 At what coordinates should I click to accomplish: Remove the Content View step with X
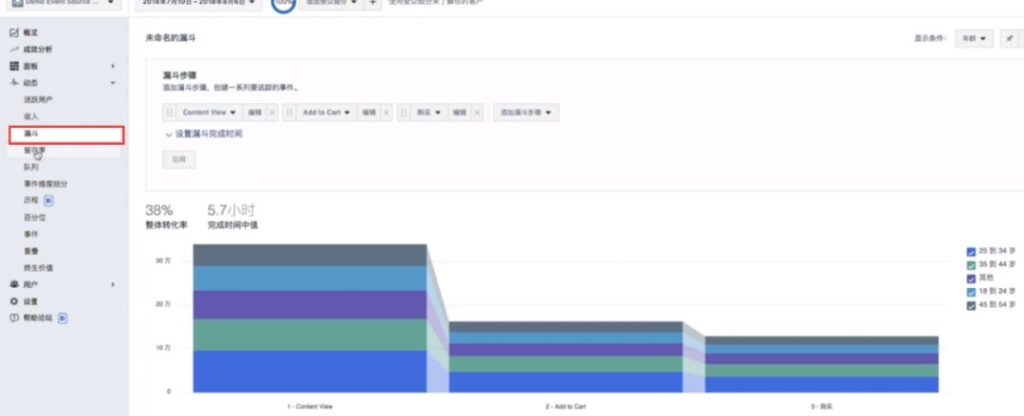point(272,113)
